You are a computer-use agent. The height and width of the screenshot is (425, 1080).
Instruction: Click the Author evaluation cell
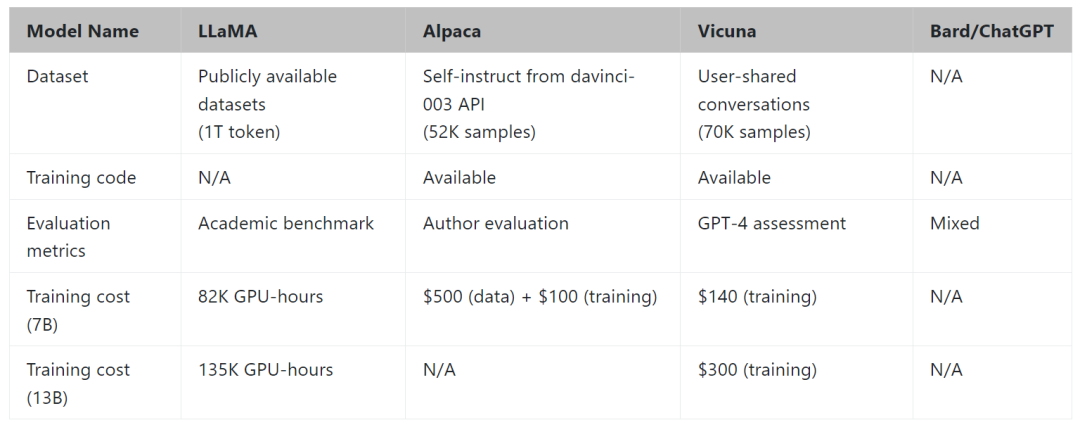[x=496, y=223]
